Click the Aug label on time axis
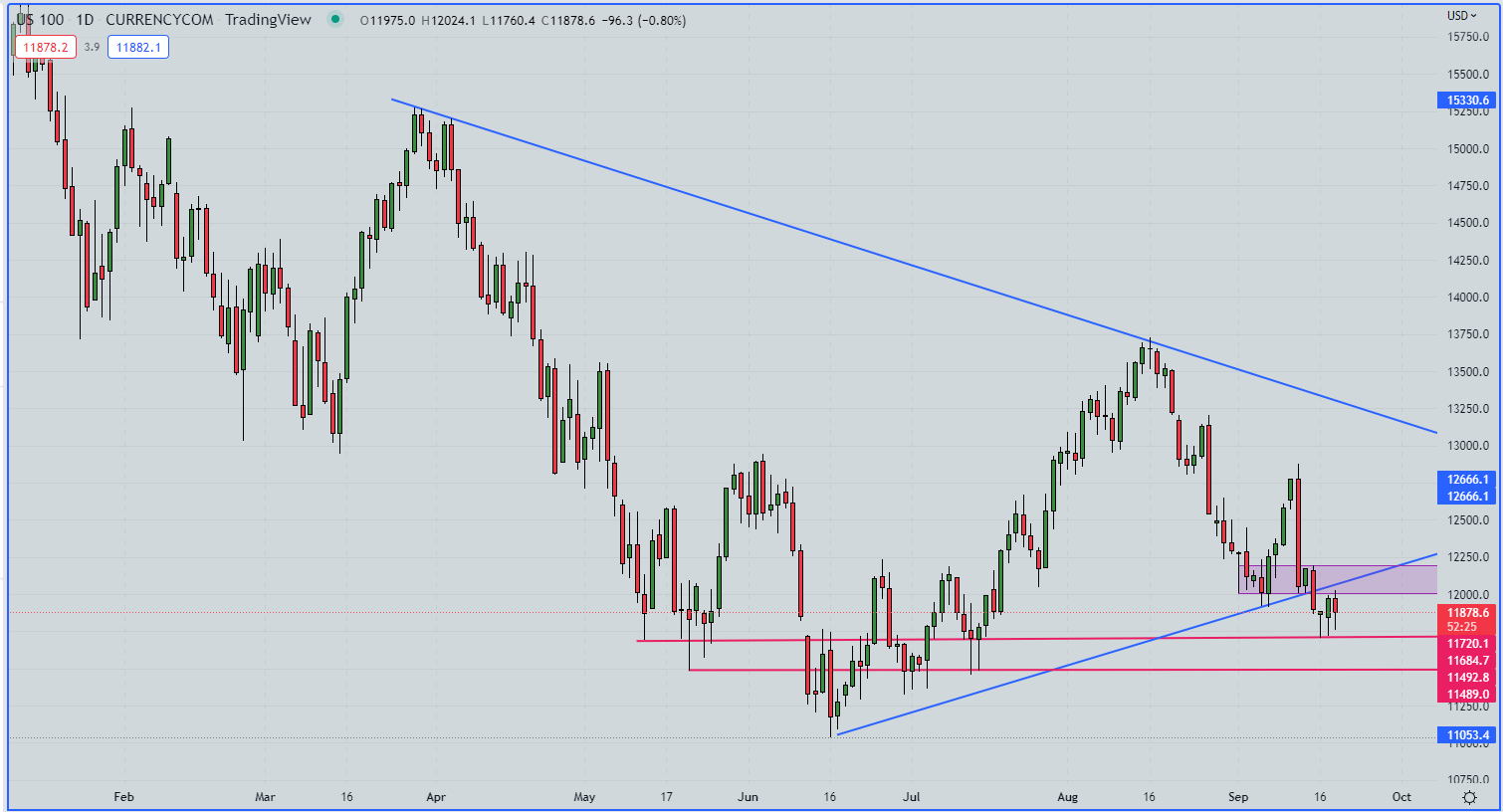 (x=1067, y=797)
